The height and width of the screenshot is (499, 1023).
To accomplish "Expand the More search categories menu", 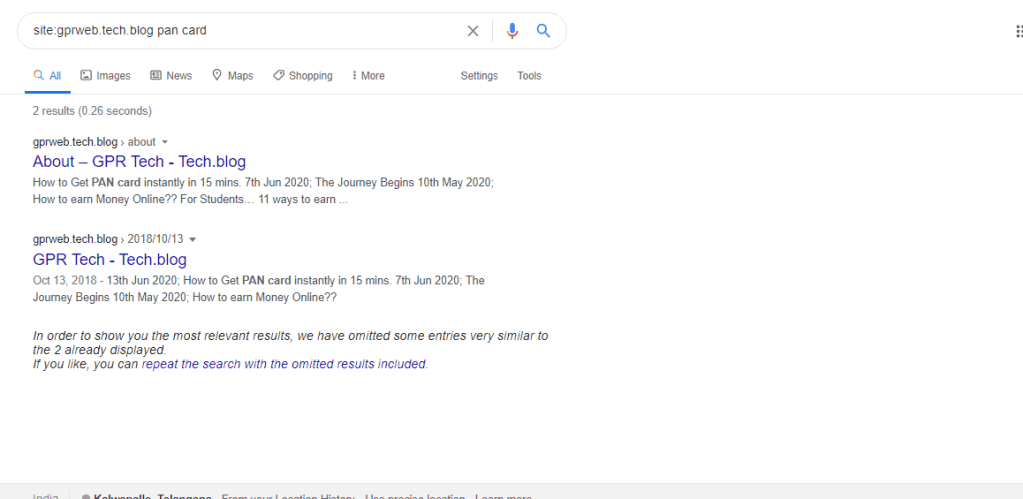I will 368,76.
